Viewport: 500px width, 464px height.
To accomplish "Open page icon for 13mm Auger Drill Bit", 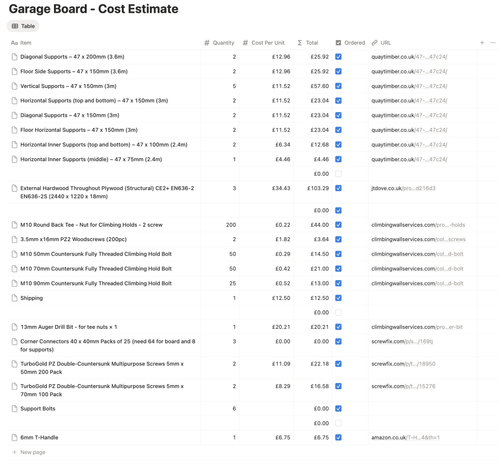I will click(14, 327).
